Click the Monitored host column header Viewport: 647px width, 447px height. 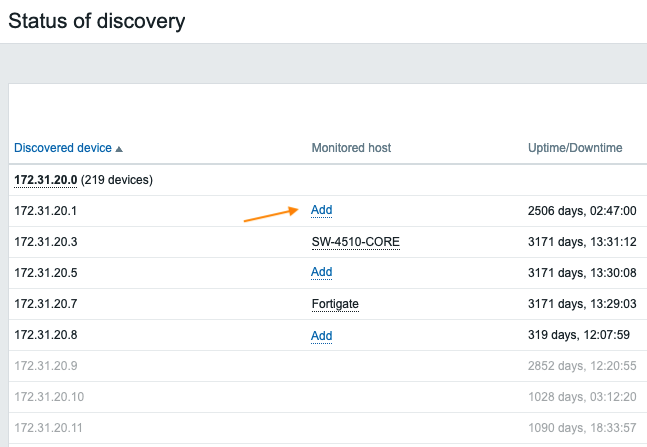[351, 148]
